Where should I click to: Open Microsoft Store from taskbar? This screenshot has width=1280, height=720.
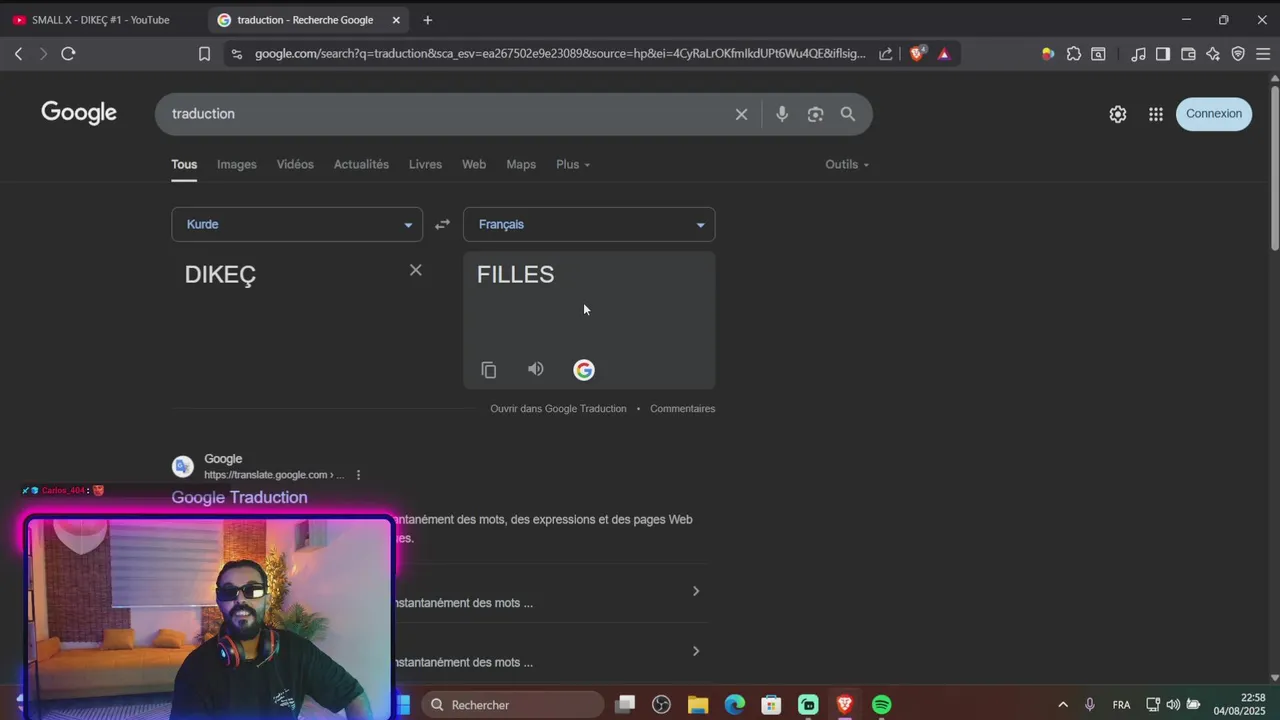pos(771,705)
